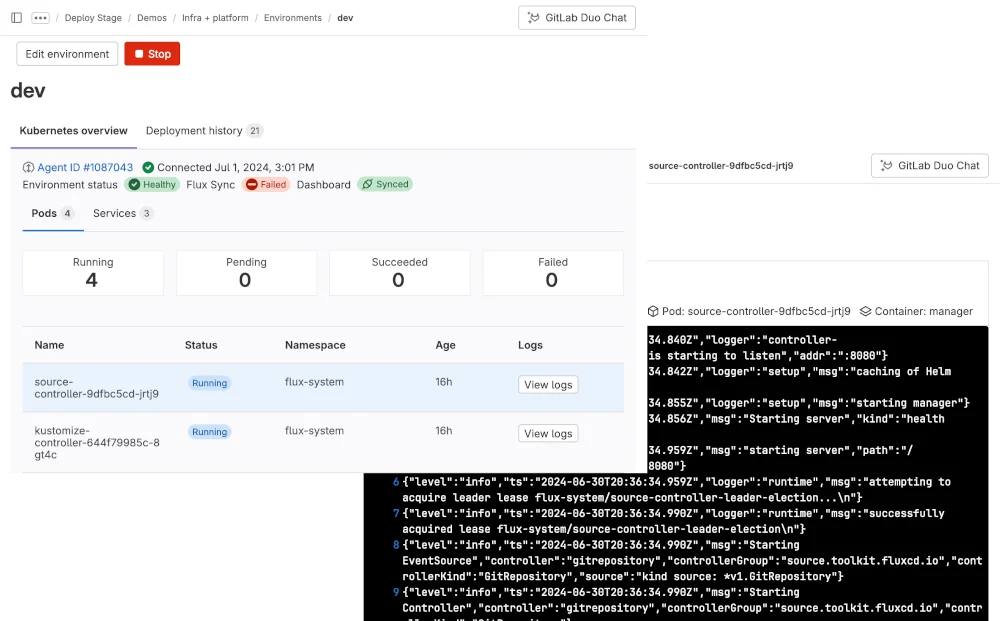This screenshot has height=621, width=1000.
Task: Open the Deployment history tab
Action: [194, 130]
